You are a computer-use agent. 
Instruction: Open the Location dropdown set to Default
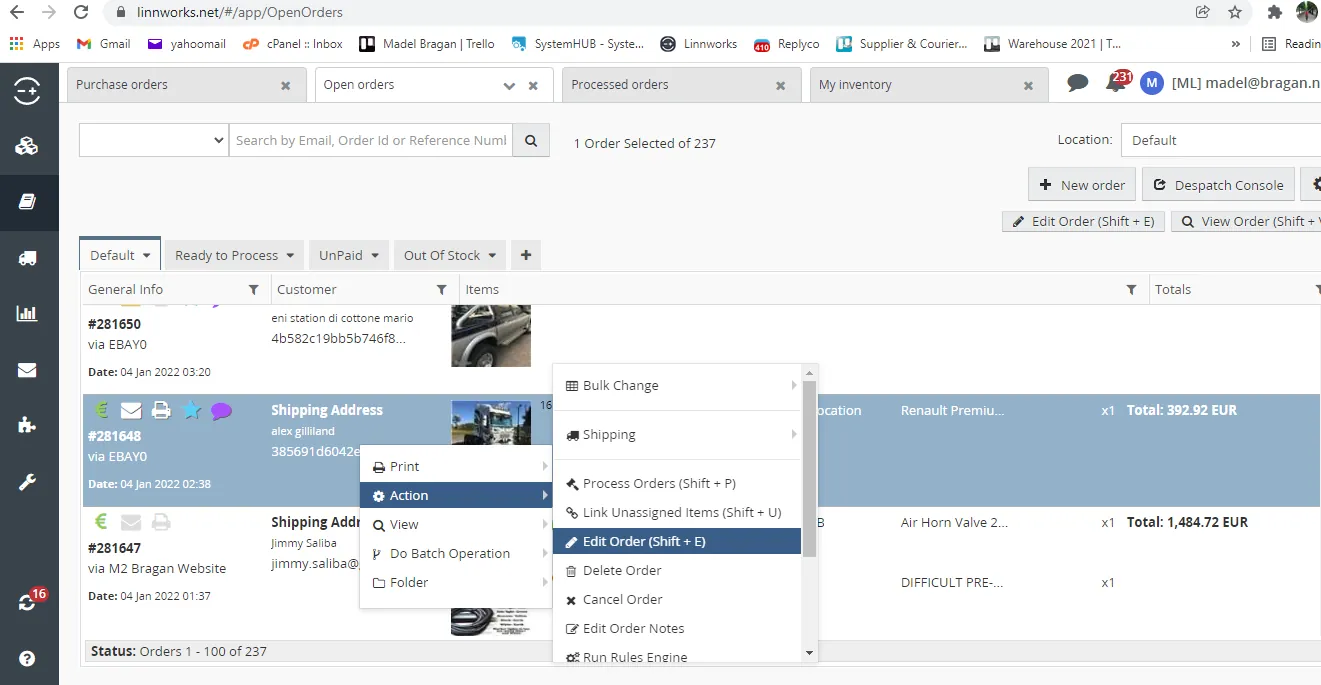coord(1221,140)
